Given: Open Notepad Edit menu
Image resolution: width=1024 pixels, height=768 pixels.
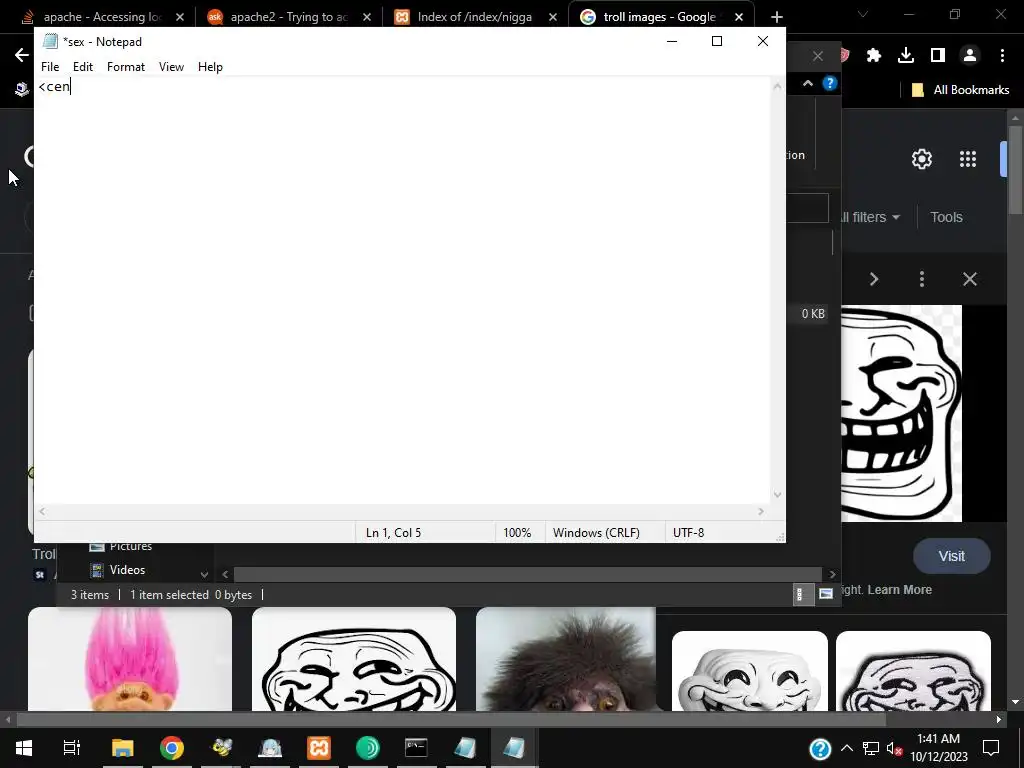Looking at the screenshot, I should [x=83, y=67].
